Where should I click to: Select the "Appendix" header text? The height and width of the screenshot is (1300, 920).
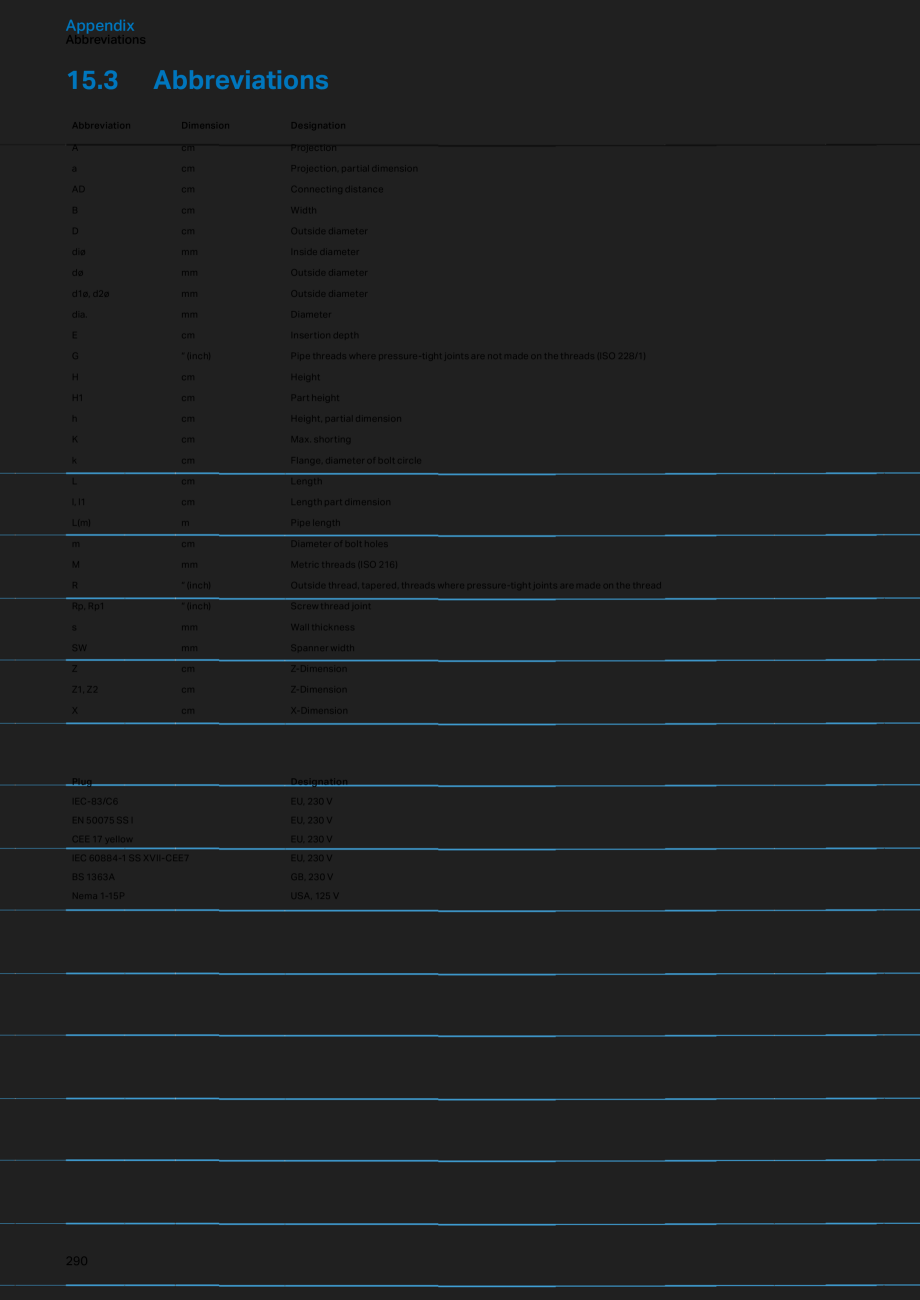tap(100, 25)
